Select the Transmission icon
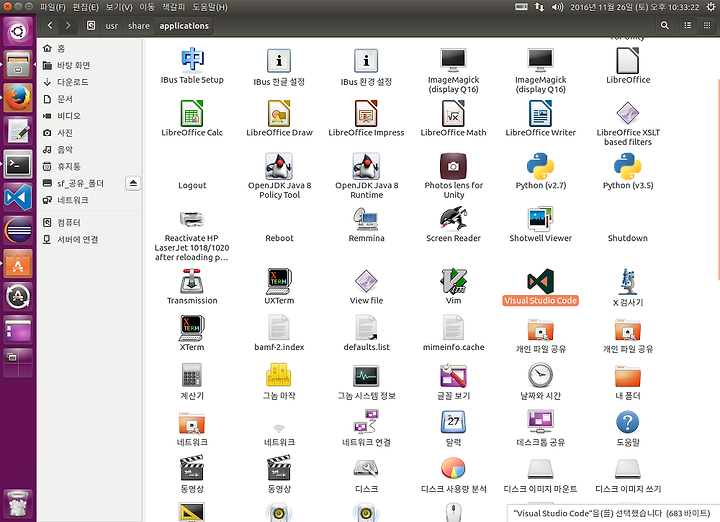720x522 pixels. [x=192, y=281]
